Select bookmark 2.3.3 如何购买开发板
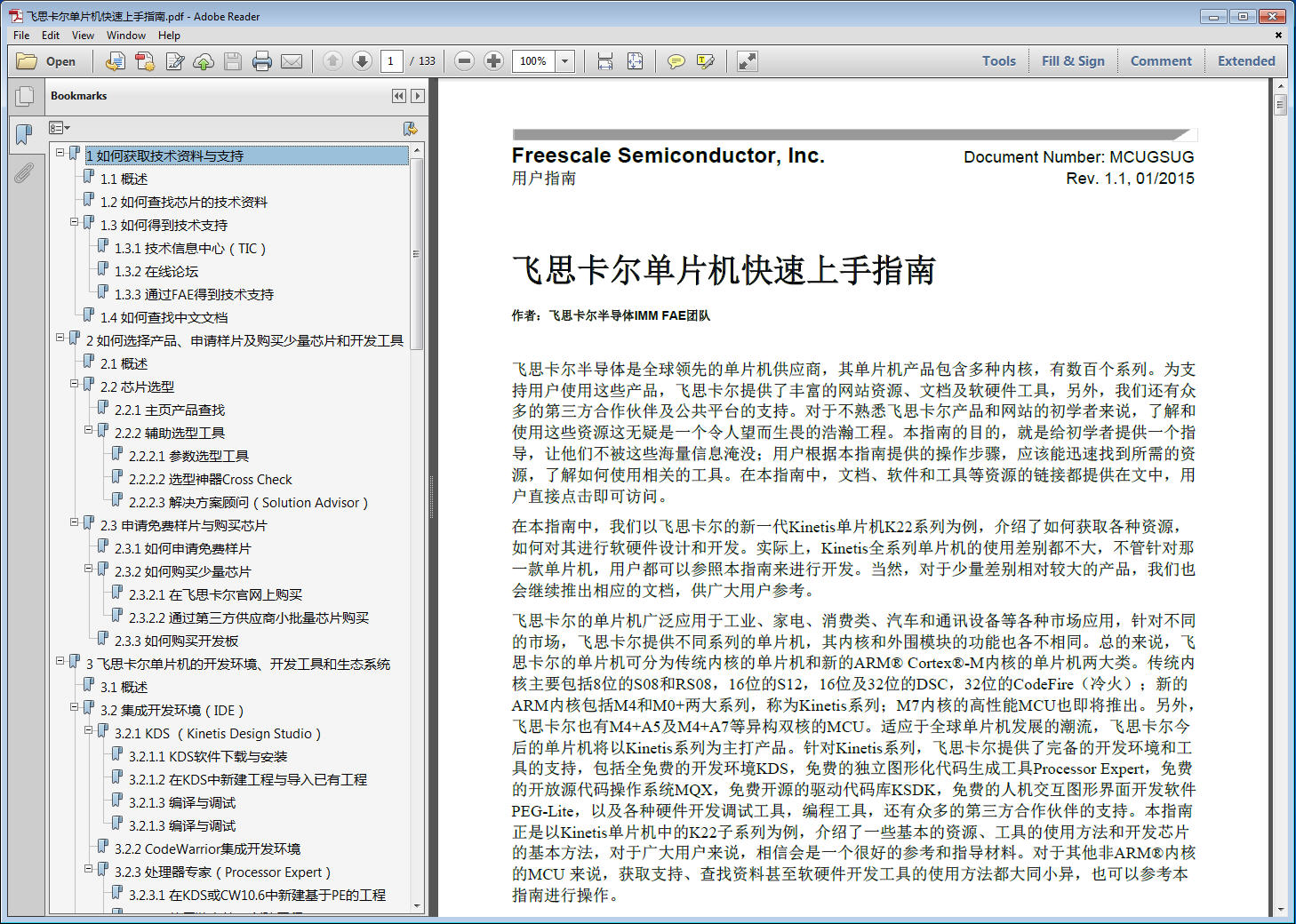Viewport: 1296px width, 924px height. (x=176, y=641)
